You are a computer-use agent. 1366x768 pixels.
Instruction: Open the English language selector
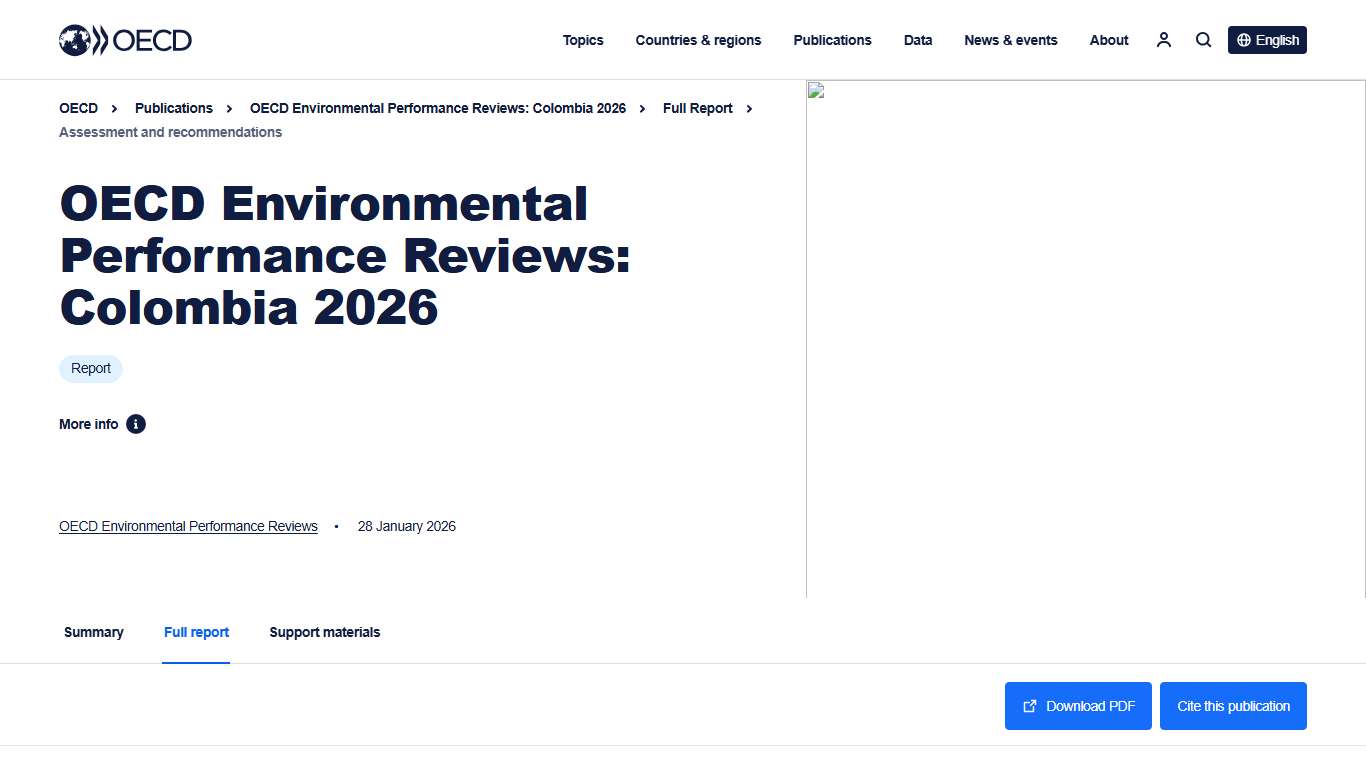click(1267, 39)
